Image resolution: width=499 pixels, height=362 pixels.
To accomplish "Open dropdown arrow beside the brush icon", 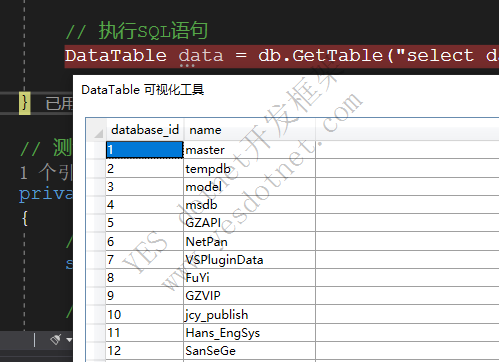I will [69, 340].
